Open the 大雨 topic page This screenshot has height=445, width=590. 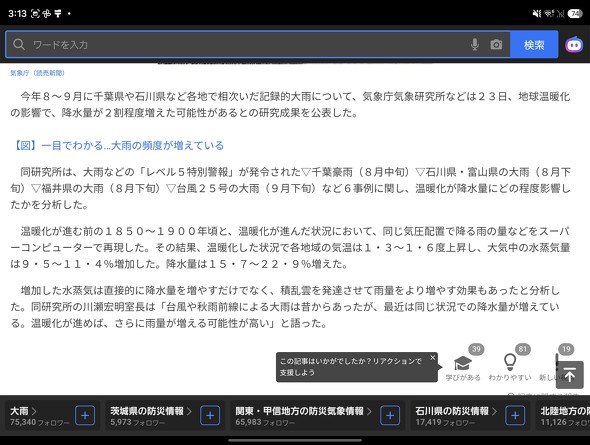point(23,411)
